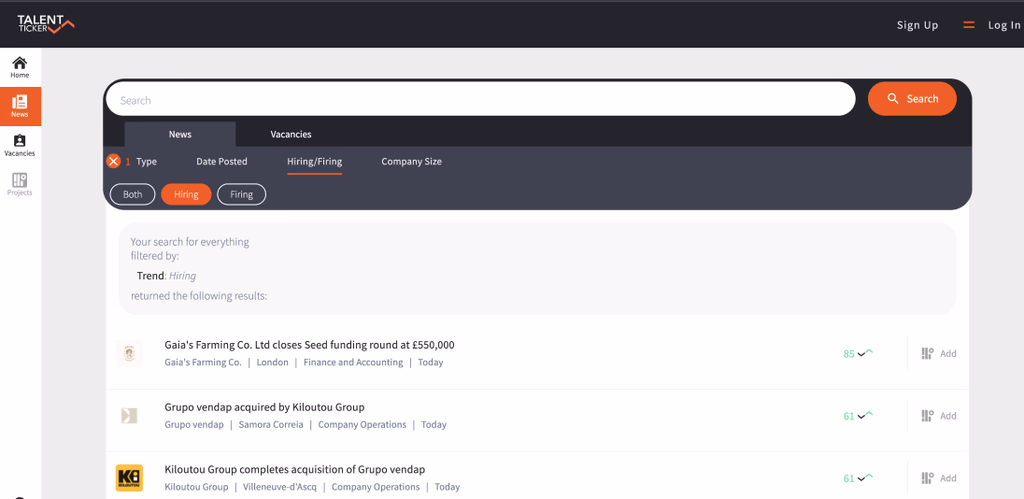This screenshot has width=1024, height=499.
Task: Open the Vacancies sidebar icon
Action: 20,145
